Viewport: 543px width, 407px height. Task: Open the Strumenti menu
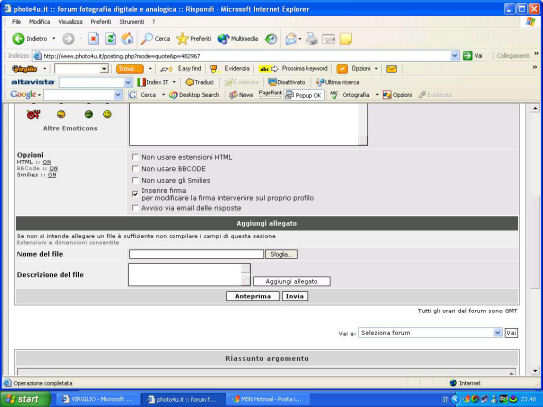tap(132, 21)
